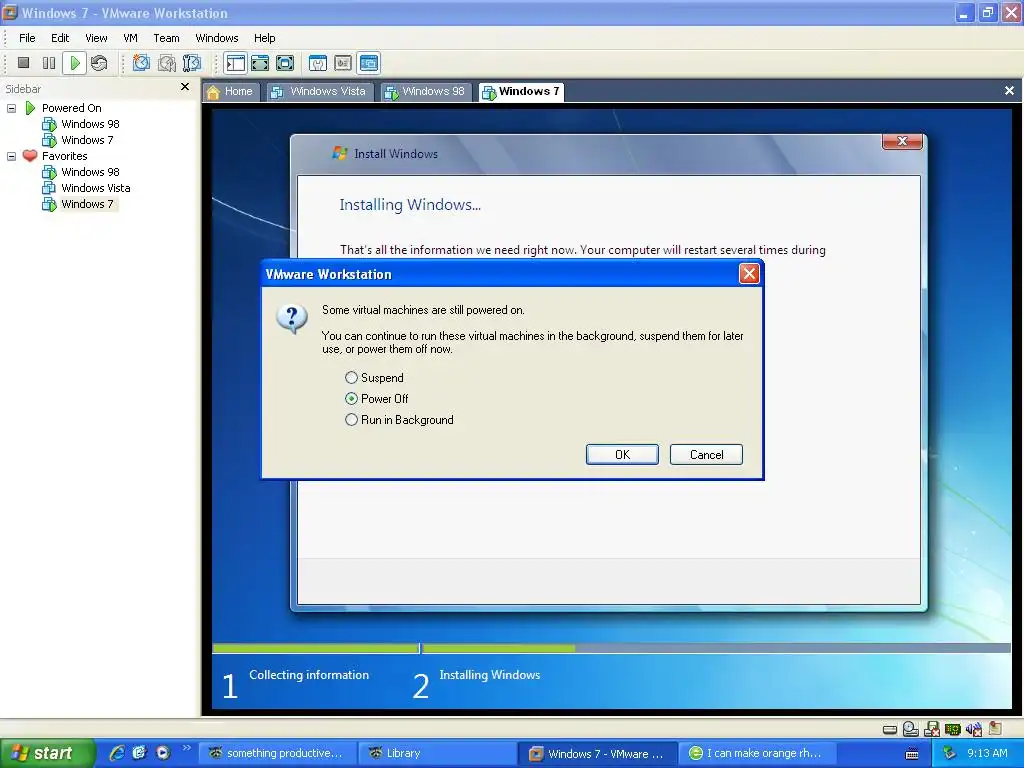Click the taskbar clock showing 9:13 AM

click(987, 753)
